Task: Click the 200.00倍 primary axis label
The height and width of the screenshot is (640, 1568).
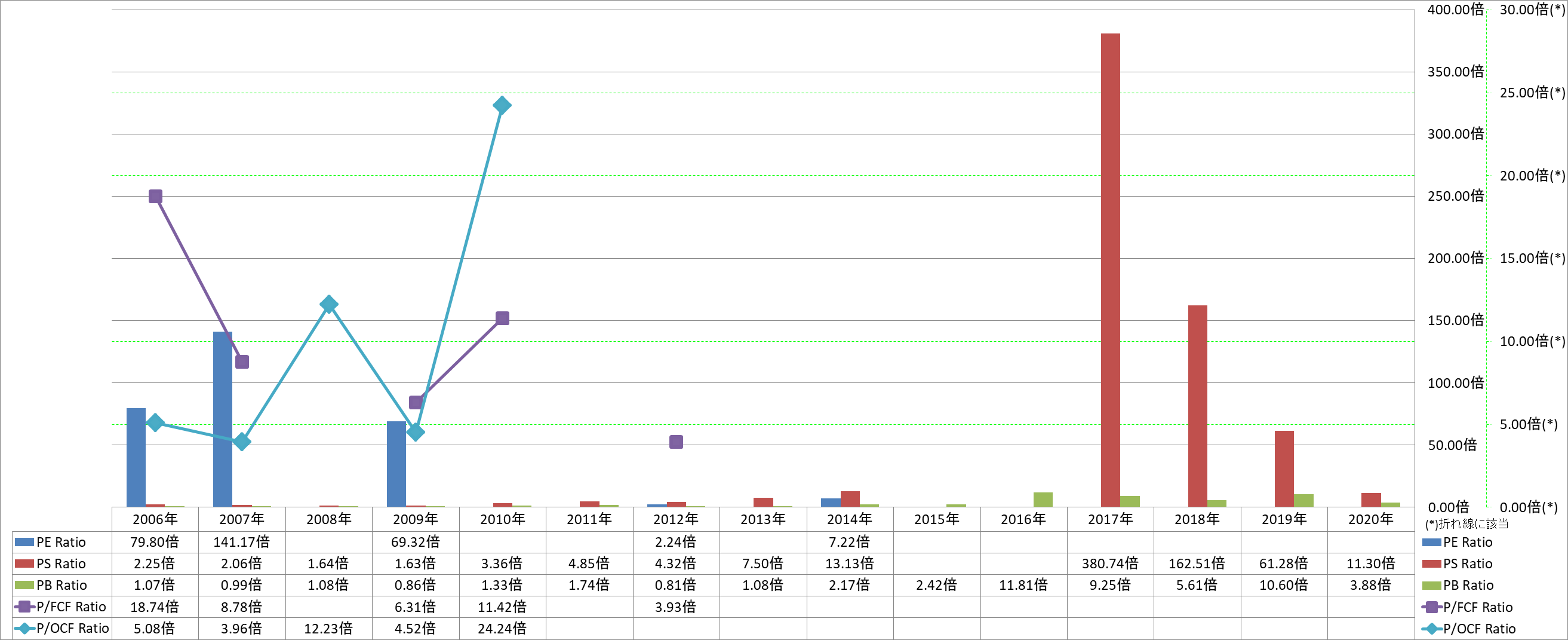Action: pos(1456,258)
